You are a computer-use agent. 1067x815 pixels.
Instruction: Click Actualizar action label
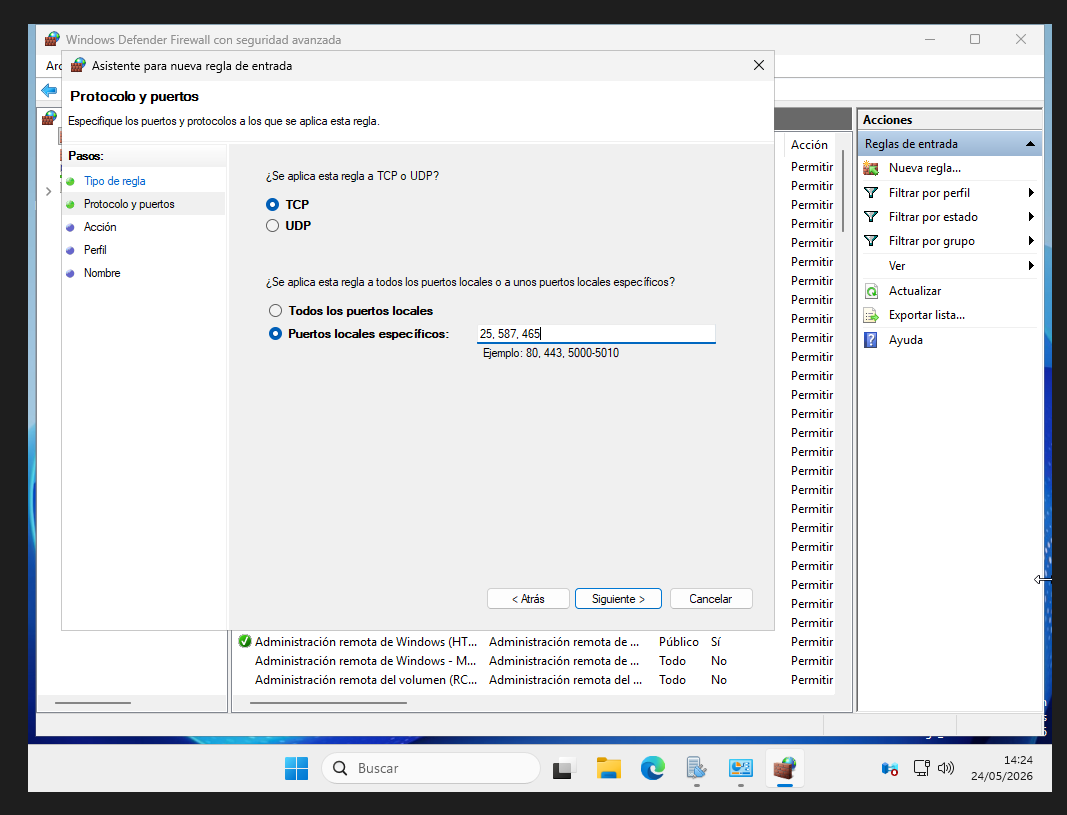[x=915, y=291]
